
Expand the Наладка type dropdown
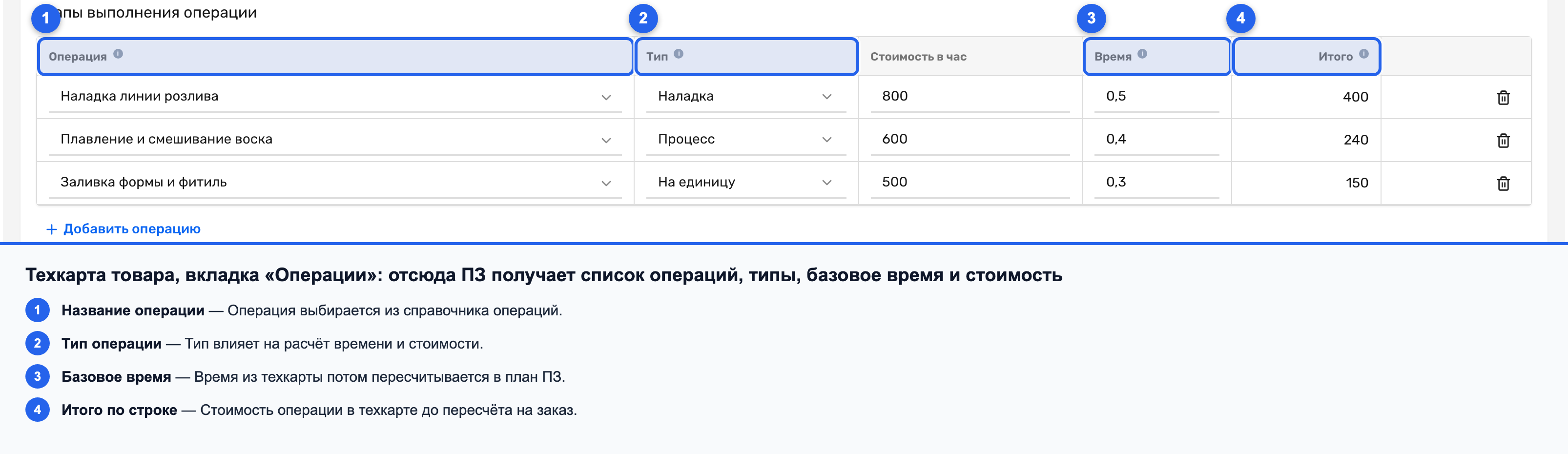(x=745, y=97)
